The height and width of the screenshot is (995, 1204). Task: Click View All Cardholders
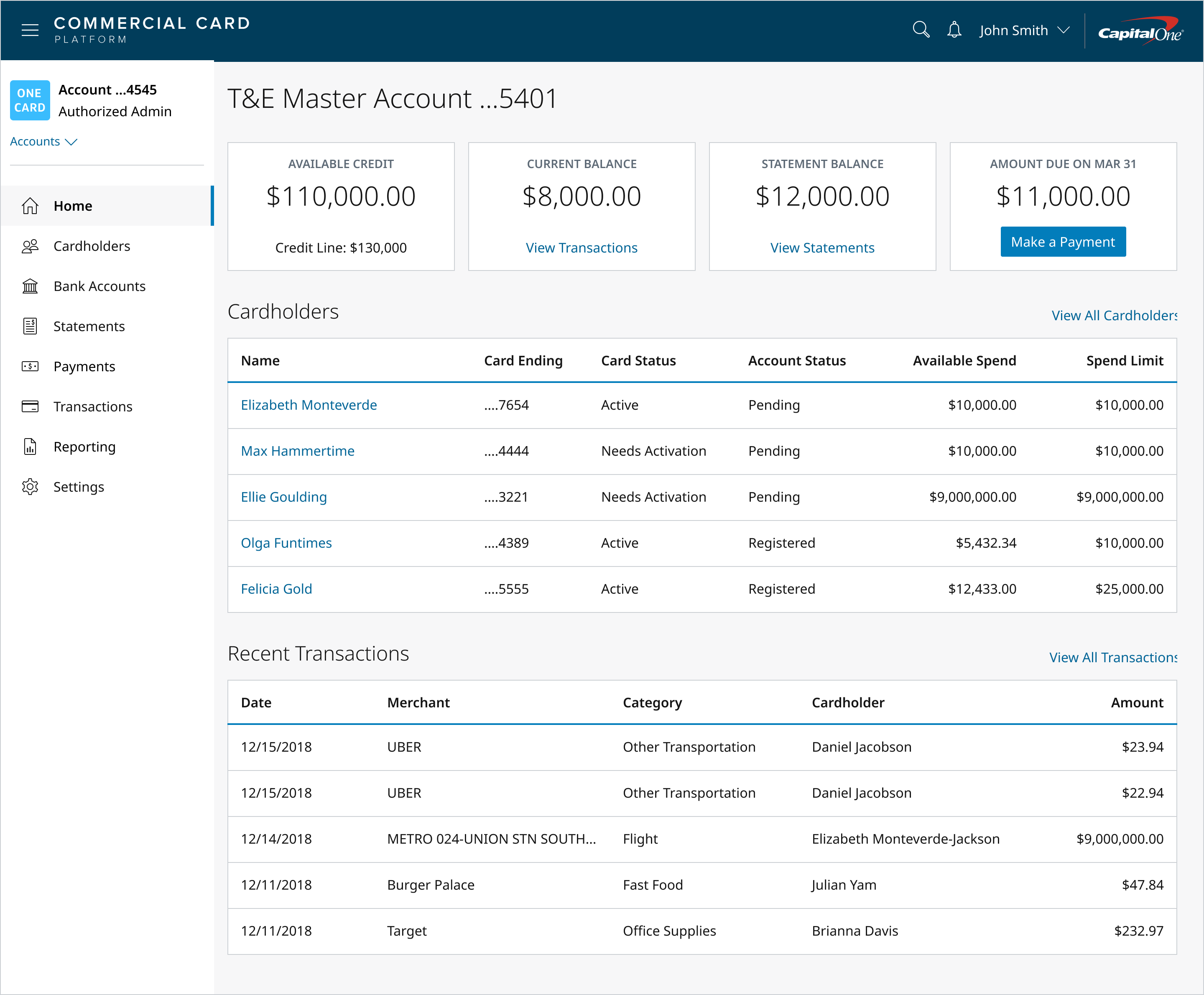coord(1115,315)
